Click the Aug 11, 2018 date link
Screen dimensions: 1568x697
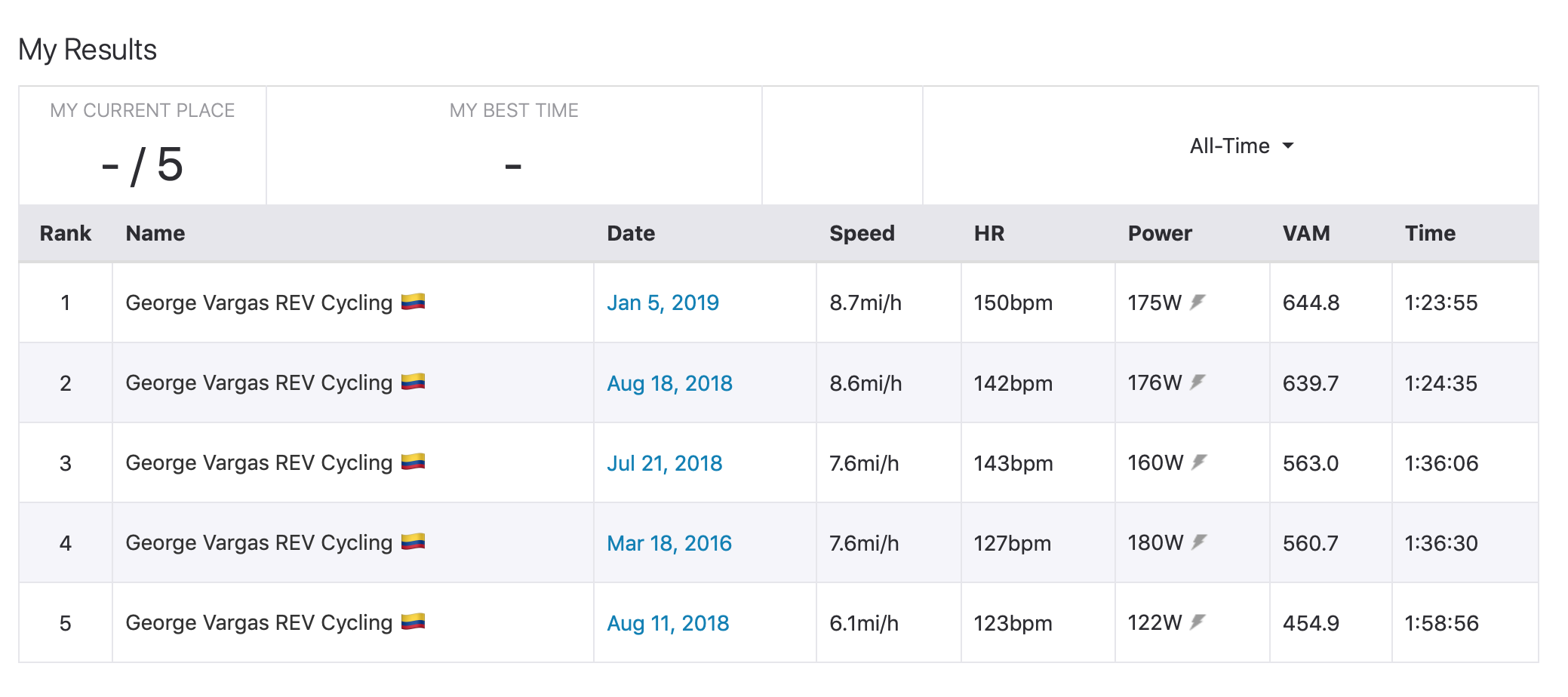click(668, 622)
